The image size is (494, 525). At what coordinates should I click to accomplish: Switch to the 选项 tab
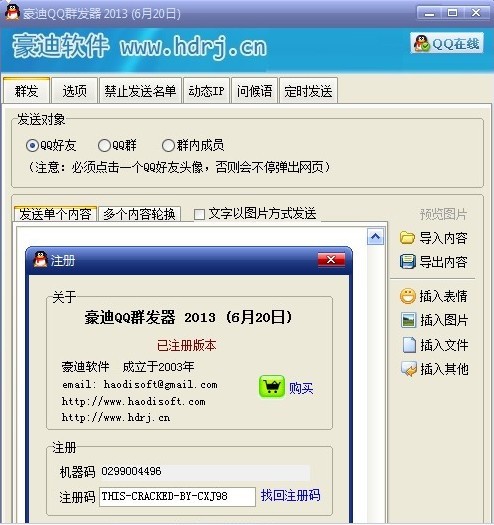coord(74,91)
